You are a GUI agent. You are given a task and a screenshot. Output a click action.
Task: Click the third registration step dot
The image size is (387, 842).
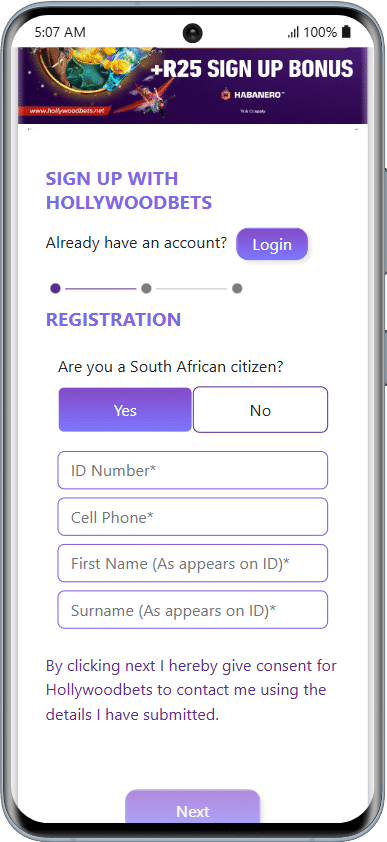pos(237,289)
